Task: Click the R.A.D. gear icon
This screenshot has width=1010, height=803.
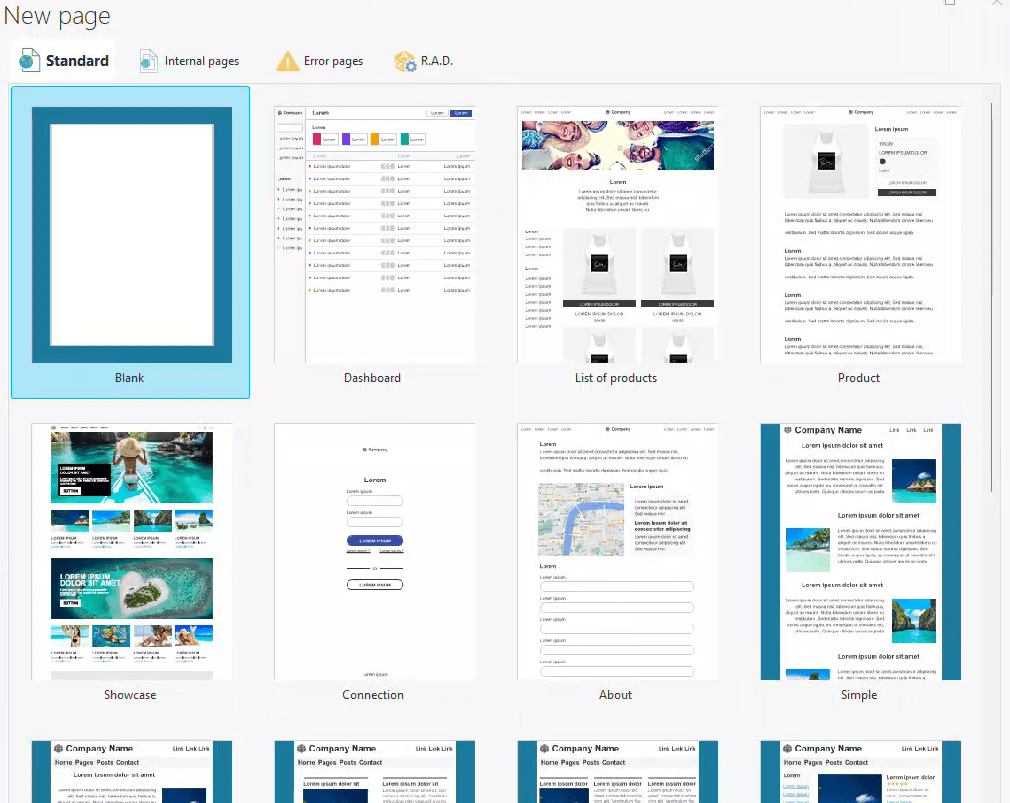Action: pos(405,61)
